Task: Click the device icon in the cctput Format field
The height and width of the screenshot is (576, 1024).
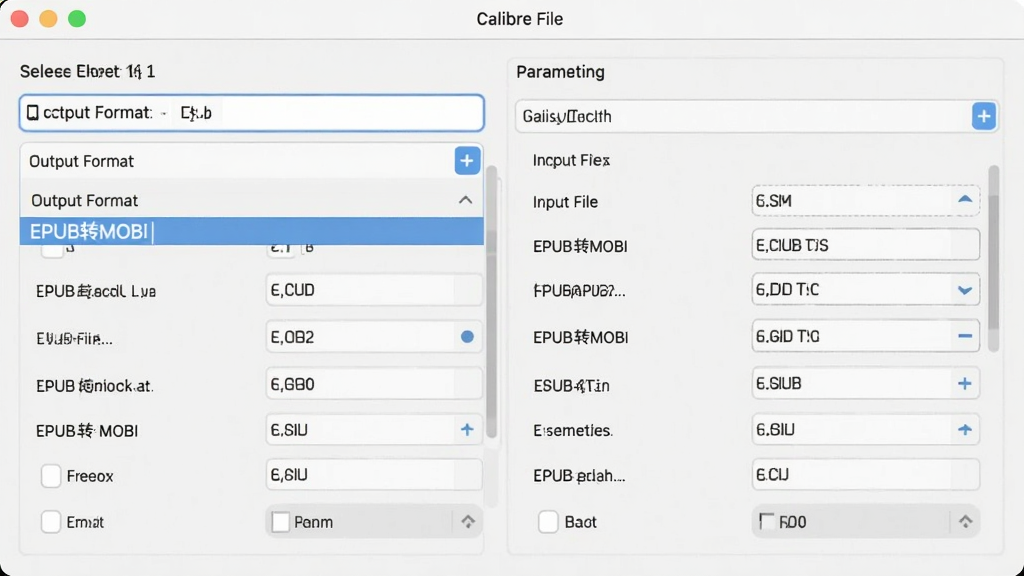Action: pos(32,113)
